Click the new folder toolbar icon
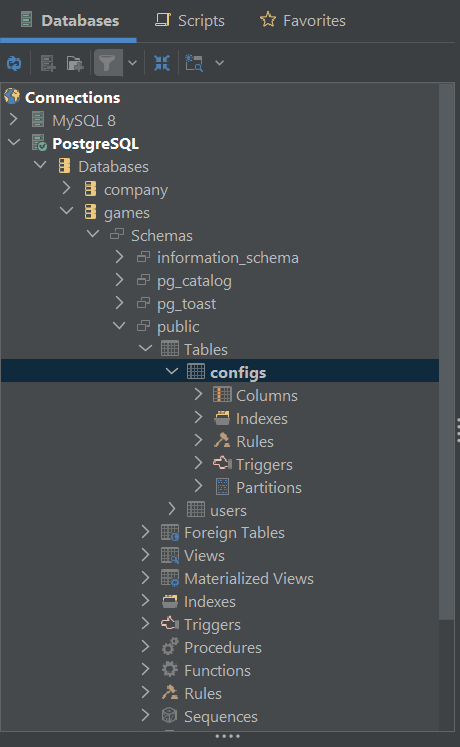 (75, 63)
